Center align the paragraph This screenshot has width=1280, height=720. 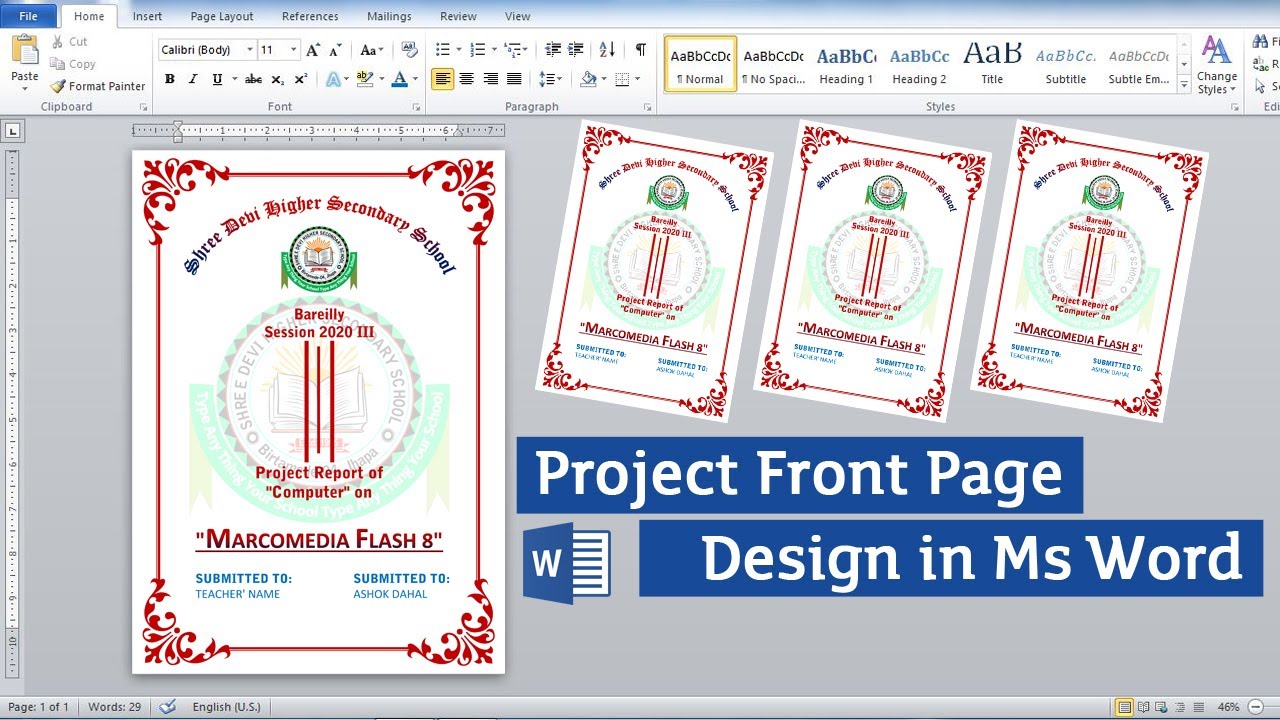pos(467,79)
